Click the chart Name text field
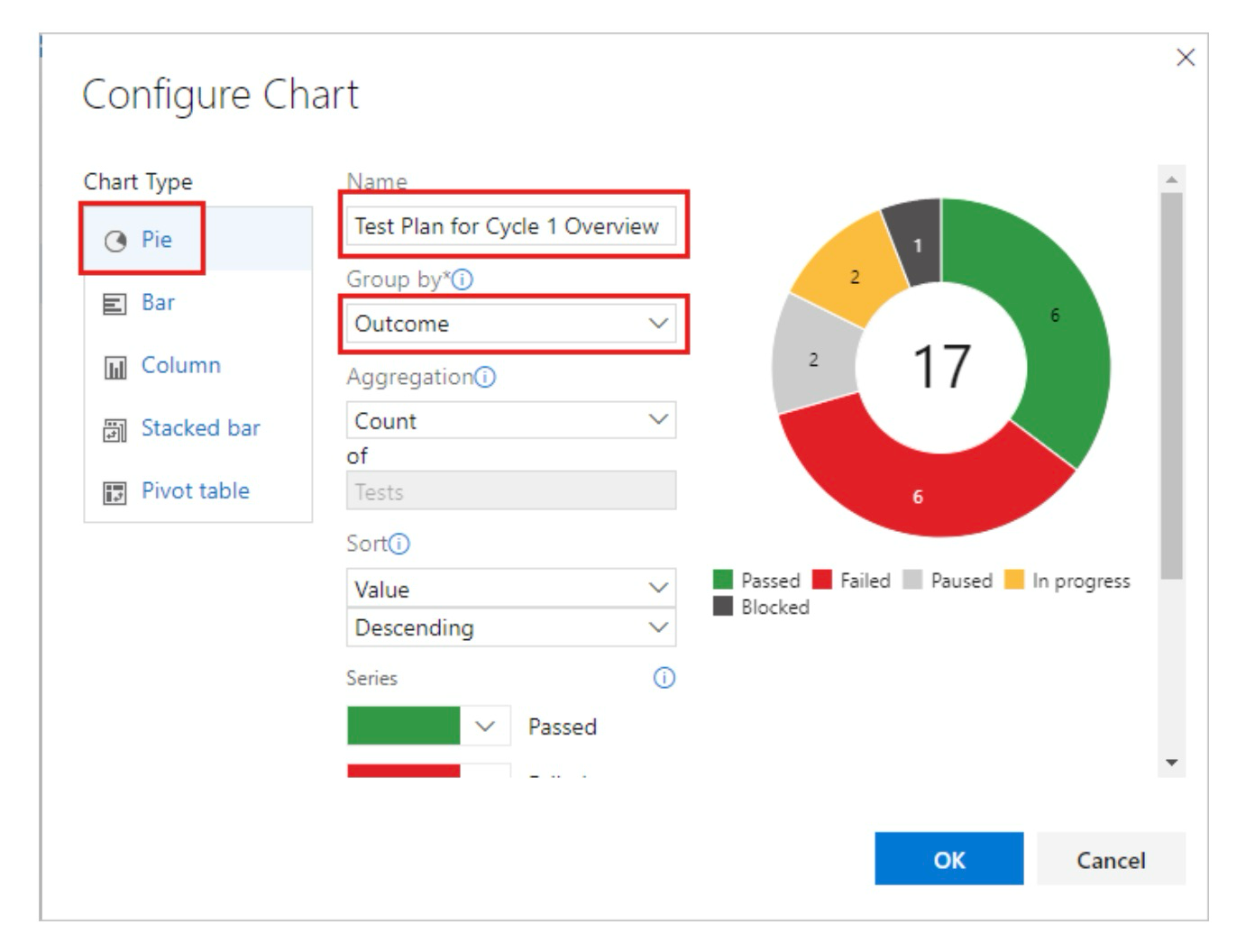 pos(510,225)
